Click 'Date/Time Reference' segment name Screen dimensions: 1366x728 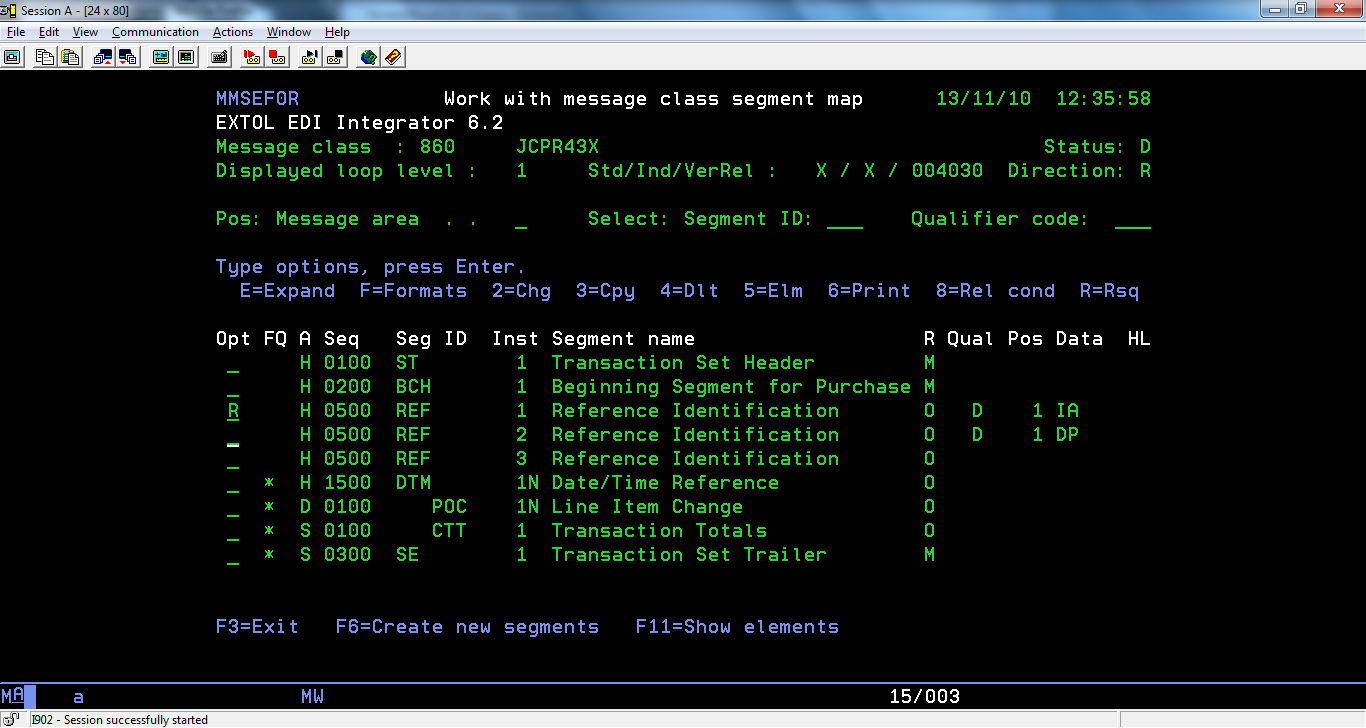pyautogui.click(x=665, y=483)
